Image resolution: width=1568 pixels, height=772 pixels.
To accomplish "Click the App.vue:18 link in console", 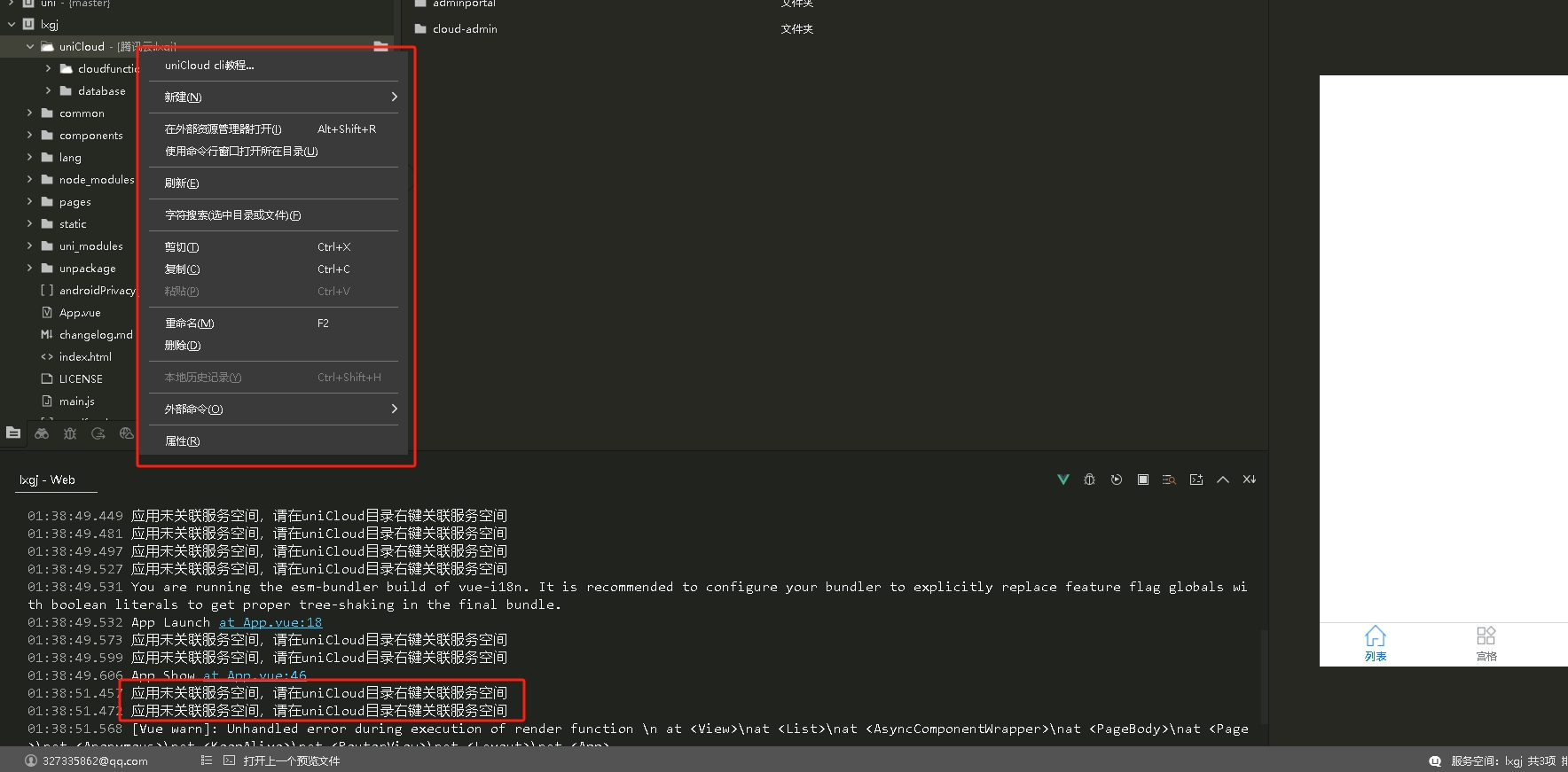I will pyautogui.click(x=270, y=622).
